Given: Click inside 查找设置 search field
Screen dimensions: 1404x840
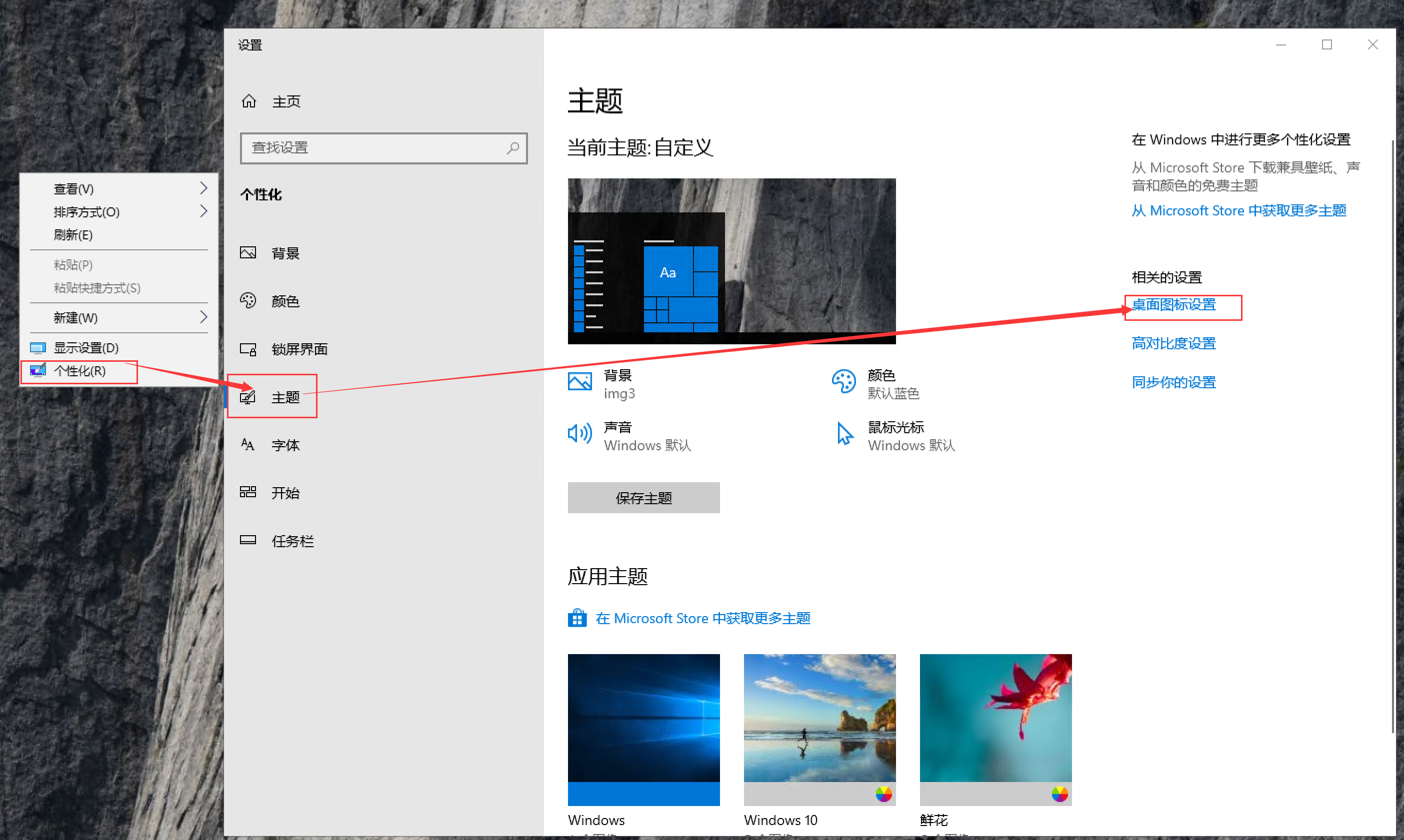Looking at the screenshot, I should [383, 148].
